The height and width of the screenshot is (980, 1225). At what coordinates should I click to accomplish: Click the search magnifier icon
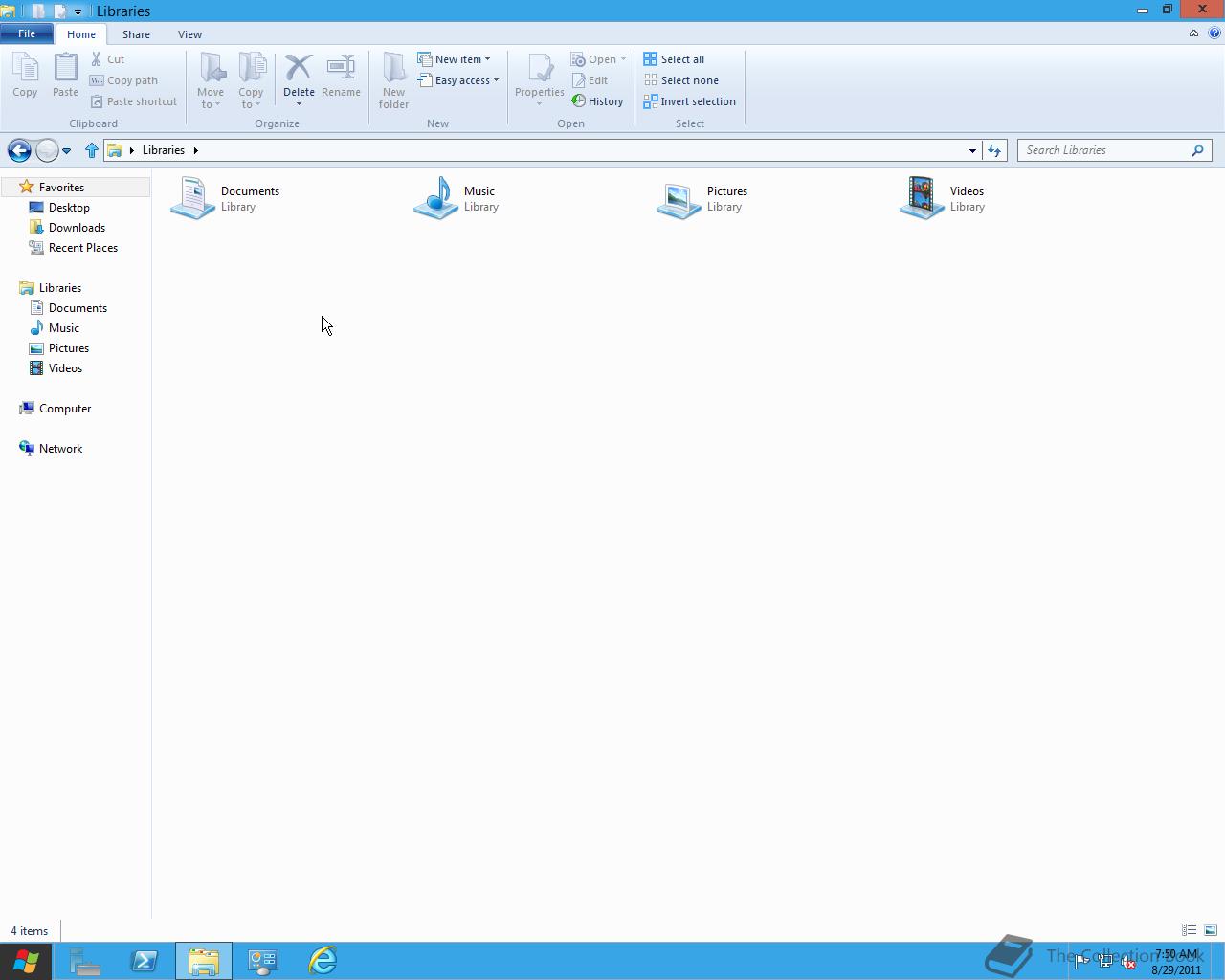pos(1198,150)
